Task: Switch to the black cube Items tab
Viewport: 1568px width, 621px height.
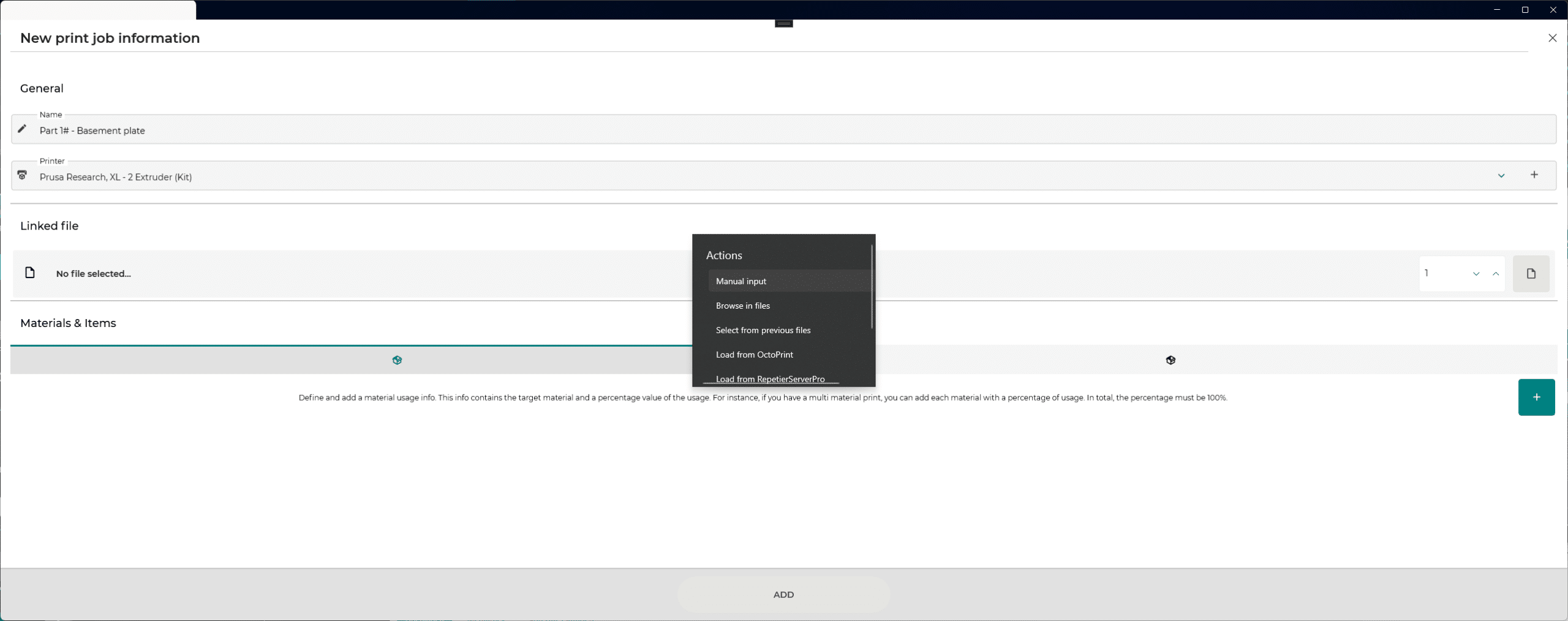Action: 1170,360
